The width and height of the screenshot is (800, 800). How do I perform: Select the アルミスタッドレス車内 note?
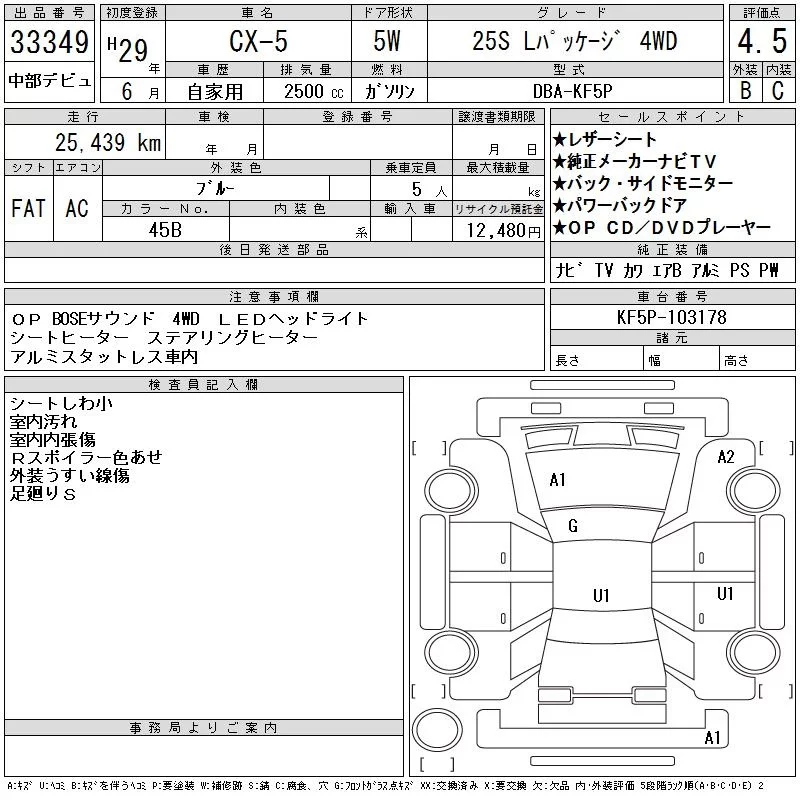[x=104, y=357]
